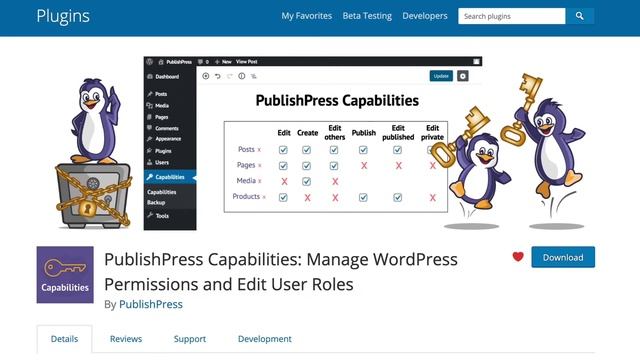Open the Details tab
The width and height of the screenshot is (640, 360).
(x=64, y=339)
